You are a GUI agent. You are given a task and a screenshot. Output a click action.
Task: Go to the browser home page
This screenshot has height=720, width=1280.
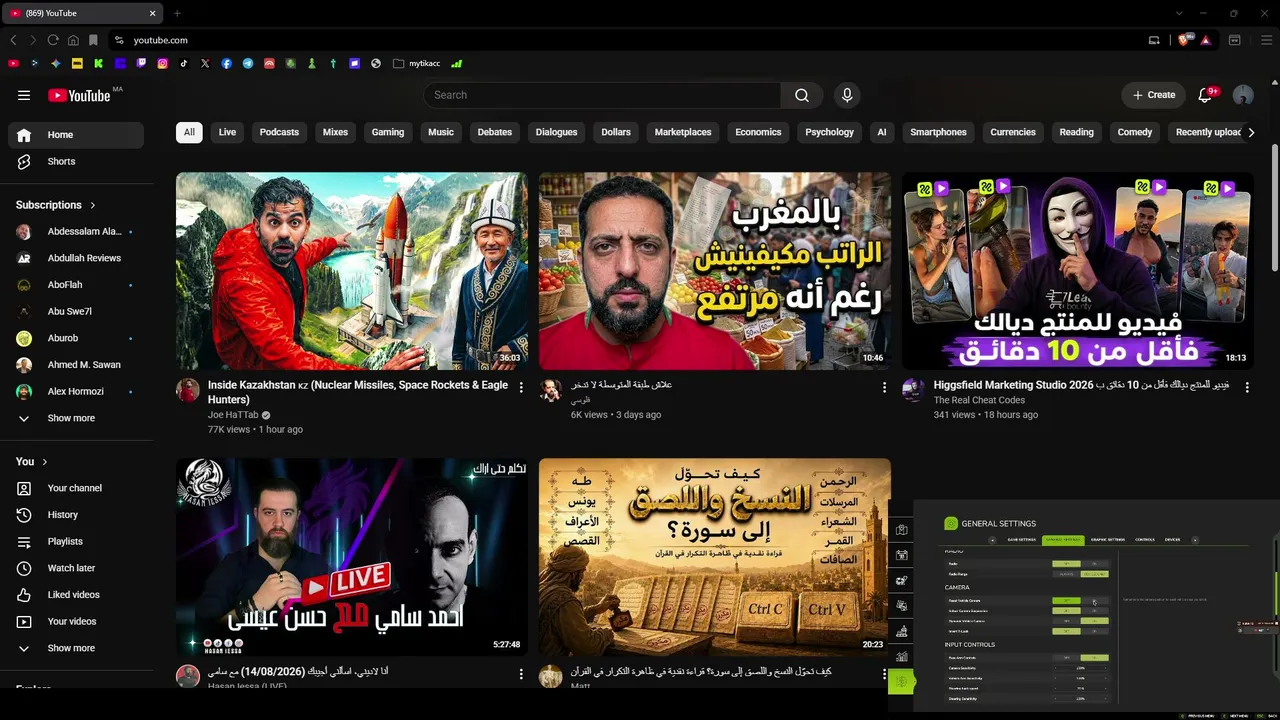tap(73, 40)
